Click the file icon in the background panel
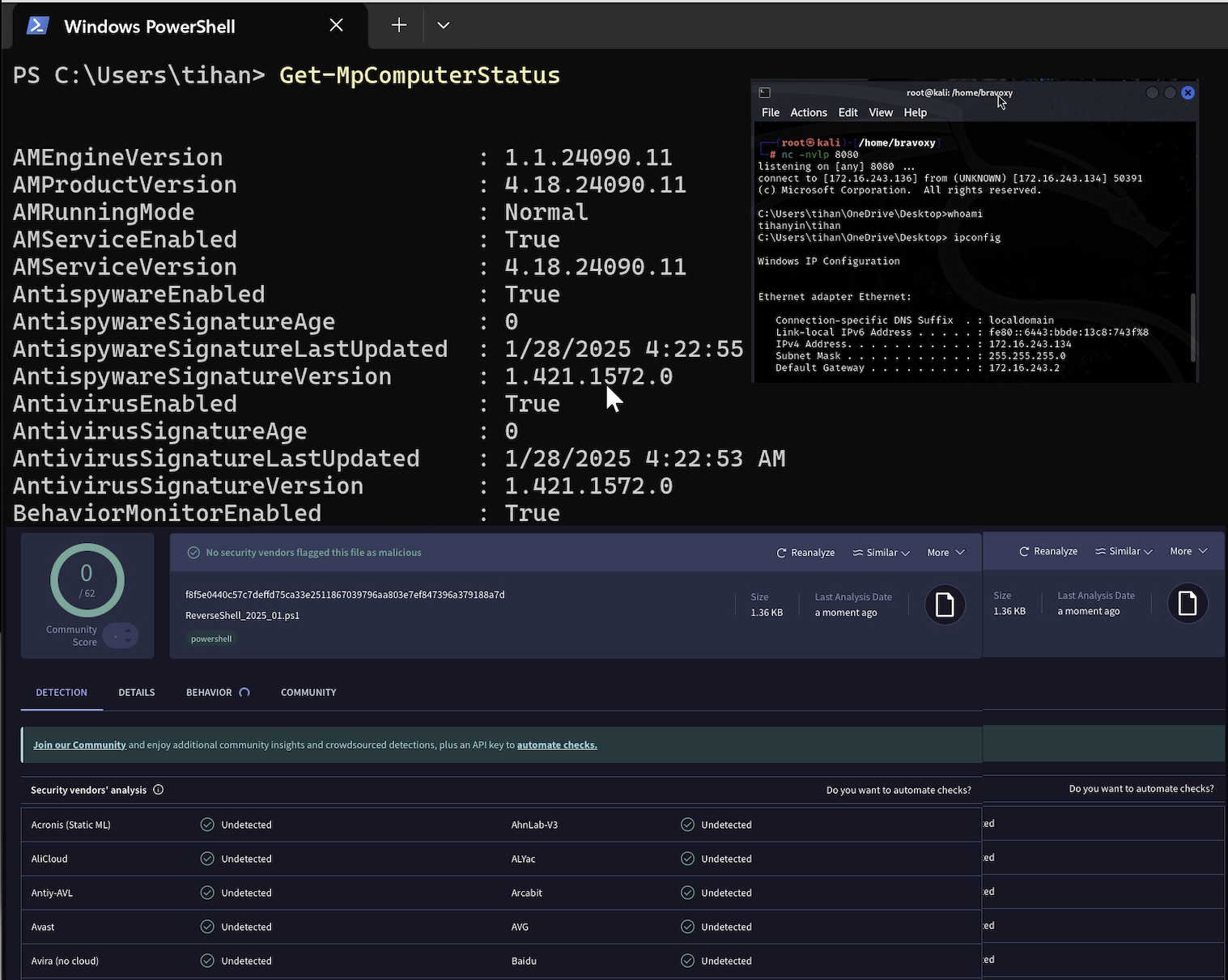Image resolution: width=1228 pixels, height=980 pixels. (x=1188, y=603)
